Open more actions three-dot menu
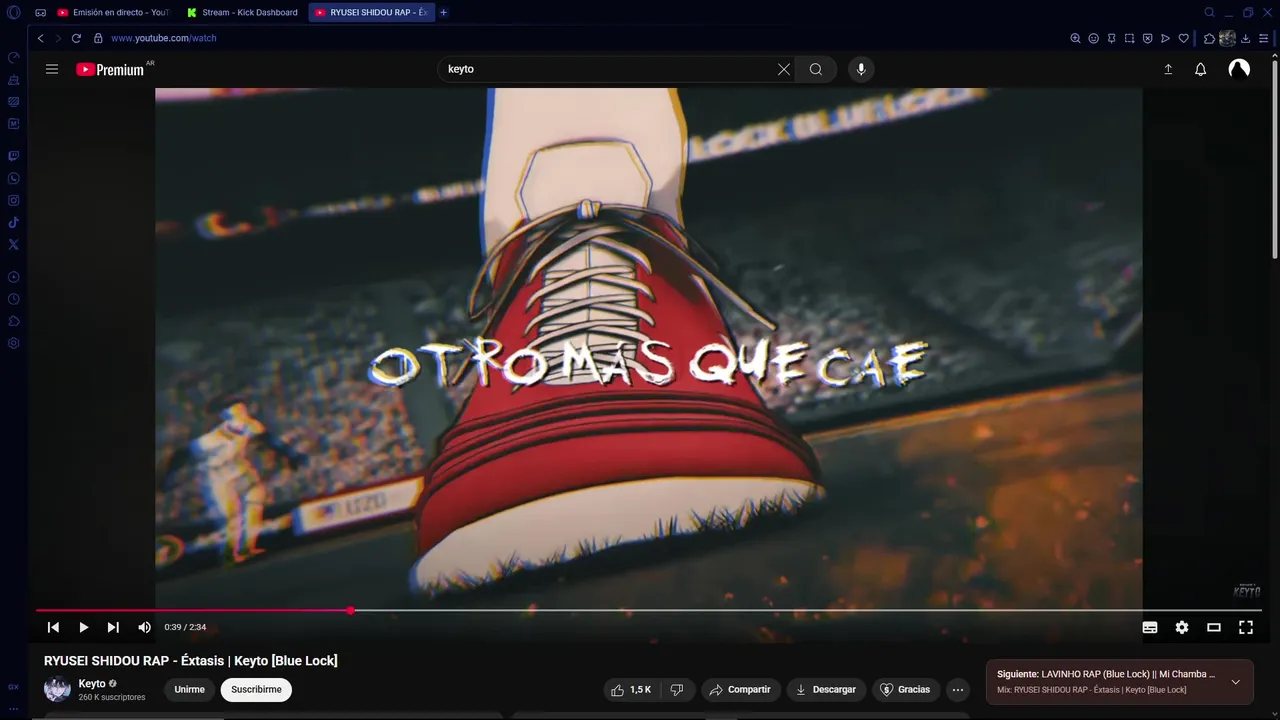1280x720 pixels. [x=958, y=689]
